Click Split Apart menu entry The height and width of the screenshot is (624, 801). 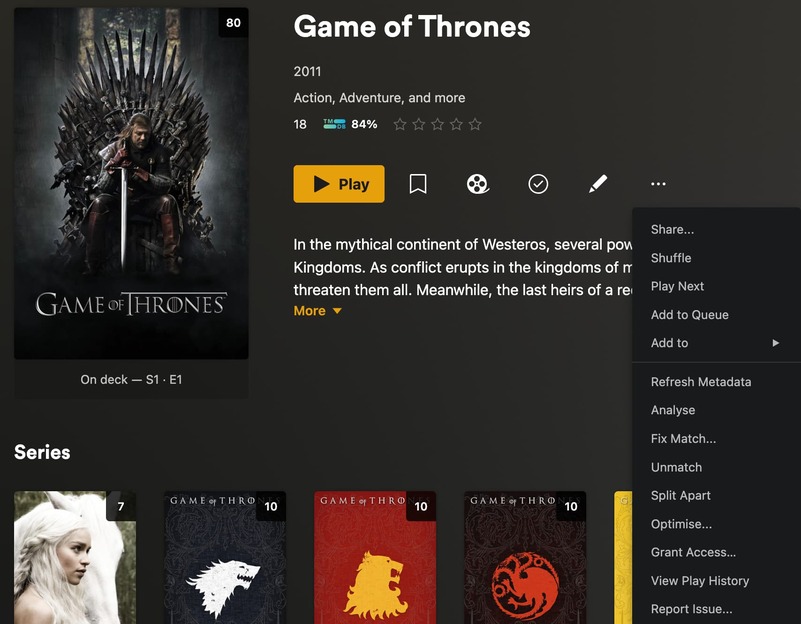(716, 495)
